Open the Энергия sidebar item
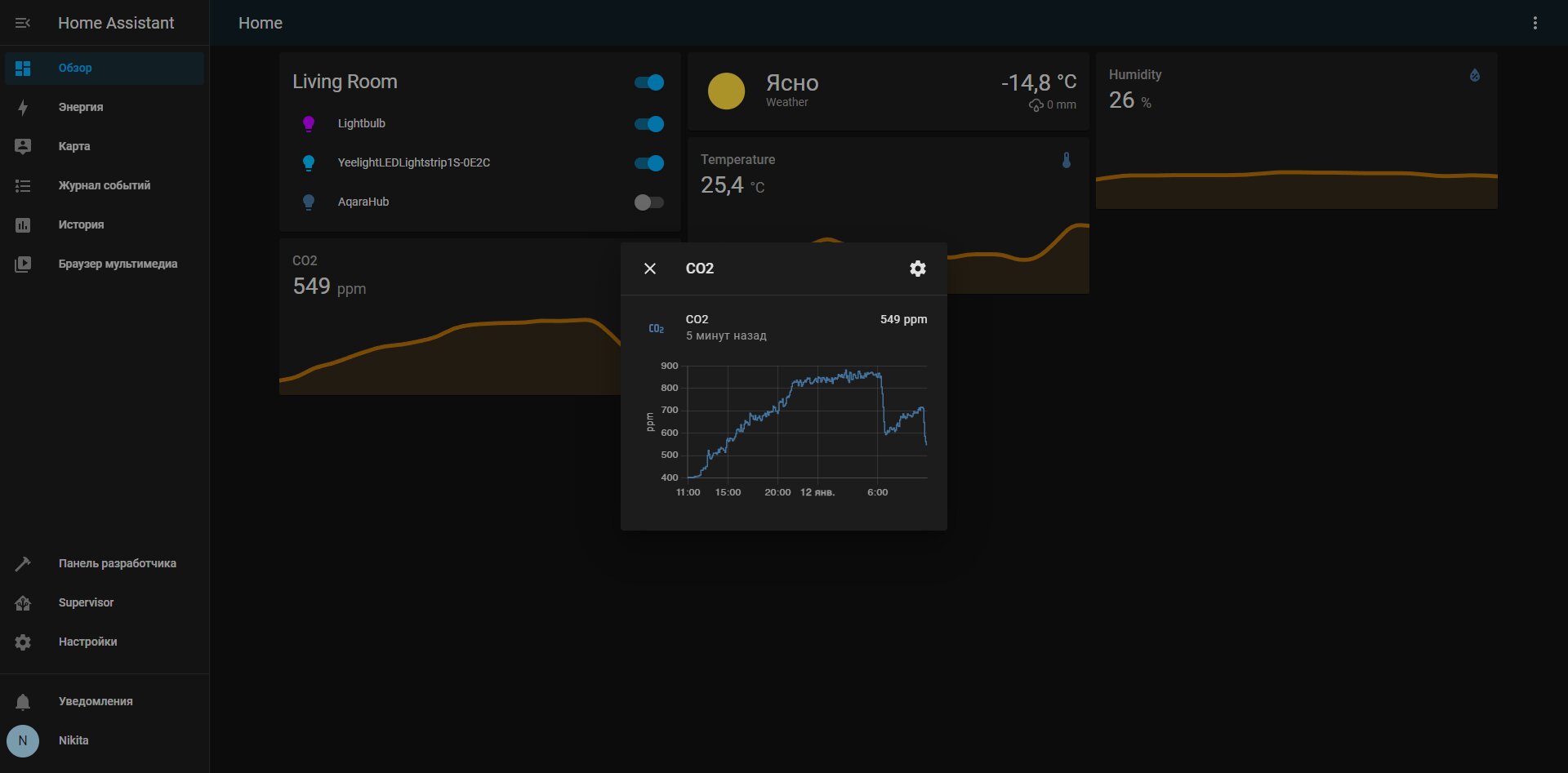Screen dimensions: 1568x773 click(x=105, y=107)
